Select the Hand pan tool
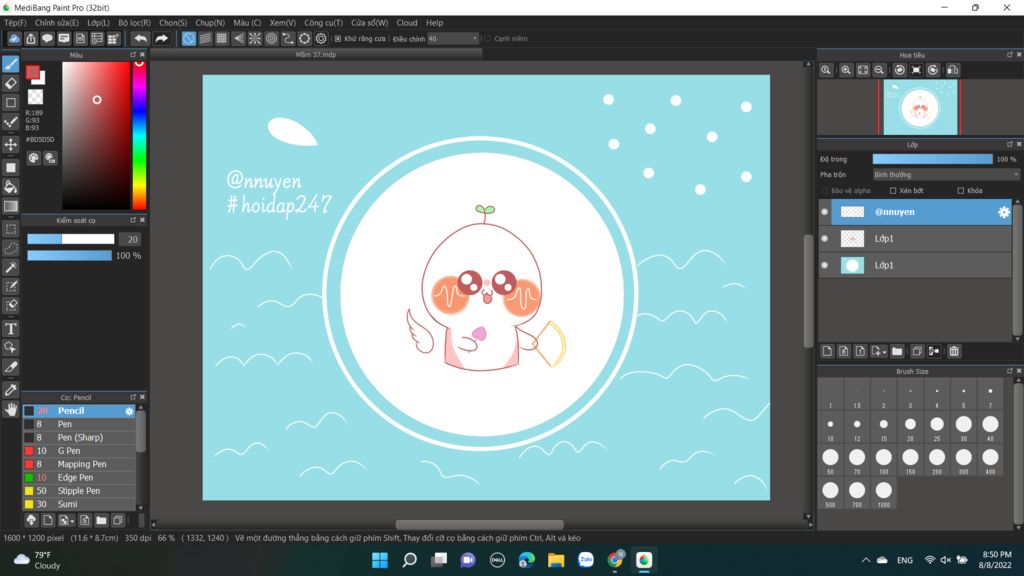The height and width of the screenshot is (576, 1024). (10, 409)
